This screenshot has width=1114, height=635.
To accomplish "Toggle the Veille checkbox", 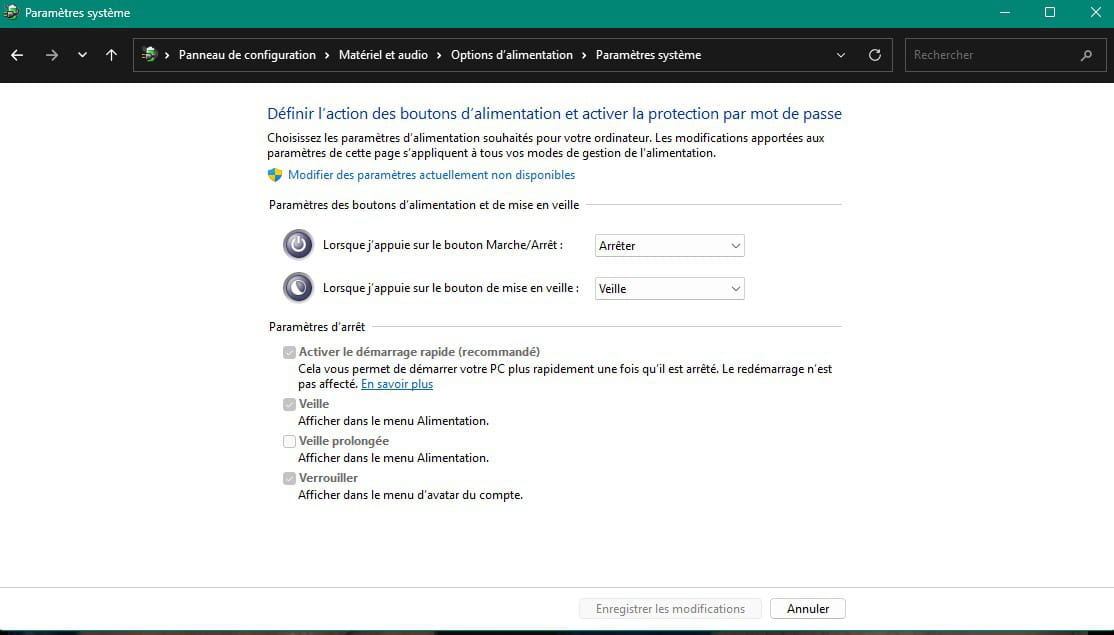I will [x=289, y=404].
